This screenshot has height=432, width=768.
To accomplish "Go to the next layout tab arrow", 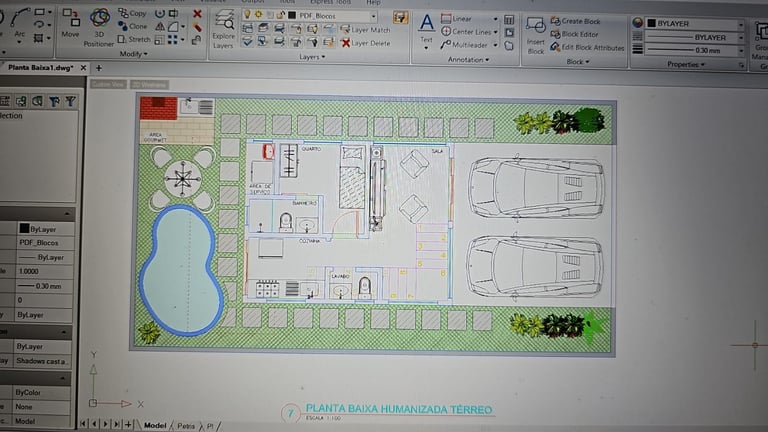I will (105, 424).
